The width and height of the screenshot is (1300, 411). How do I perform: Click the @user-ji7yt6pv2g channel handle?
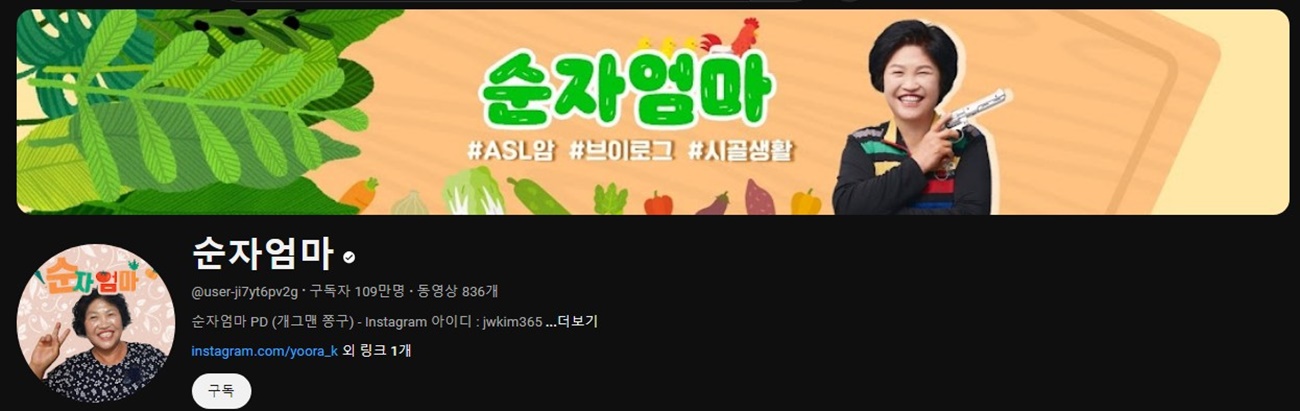coord(245,291)
